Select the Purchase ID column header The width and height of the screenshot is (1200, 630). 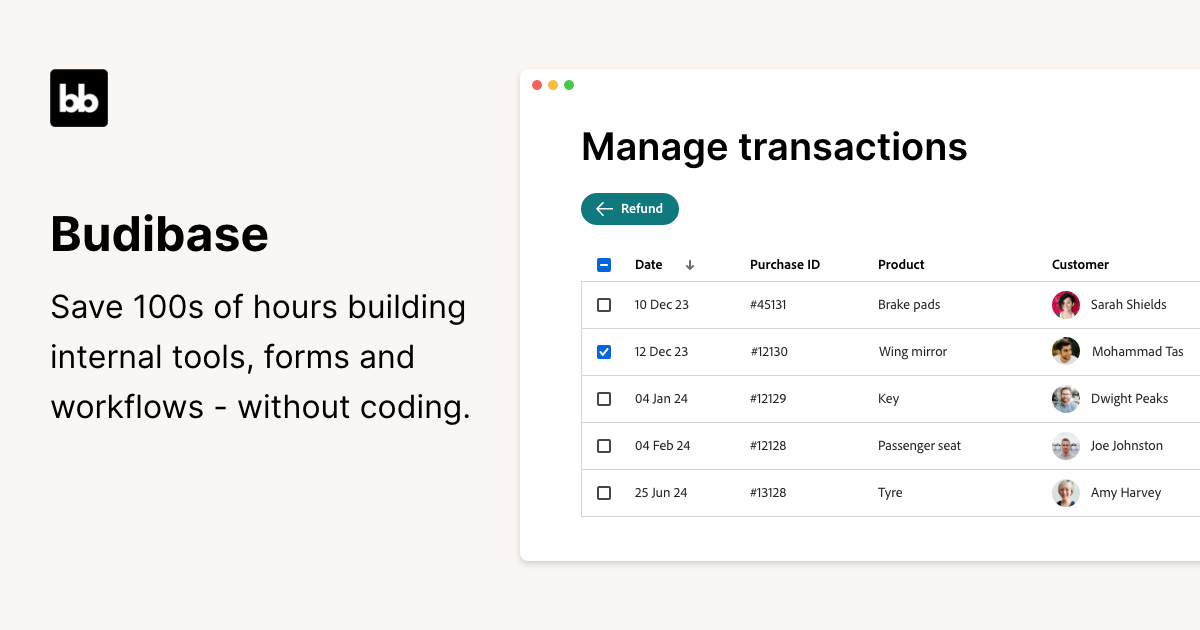tap(785, 264)
